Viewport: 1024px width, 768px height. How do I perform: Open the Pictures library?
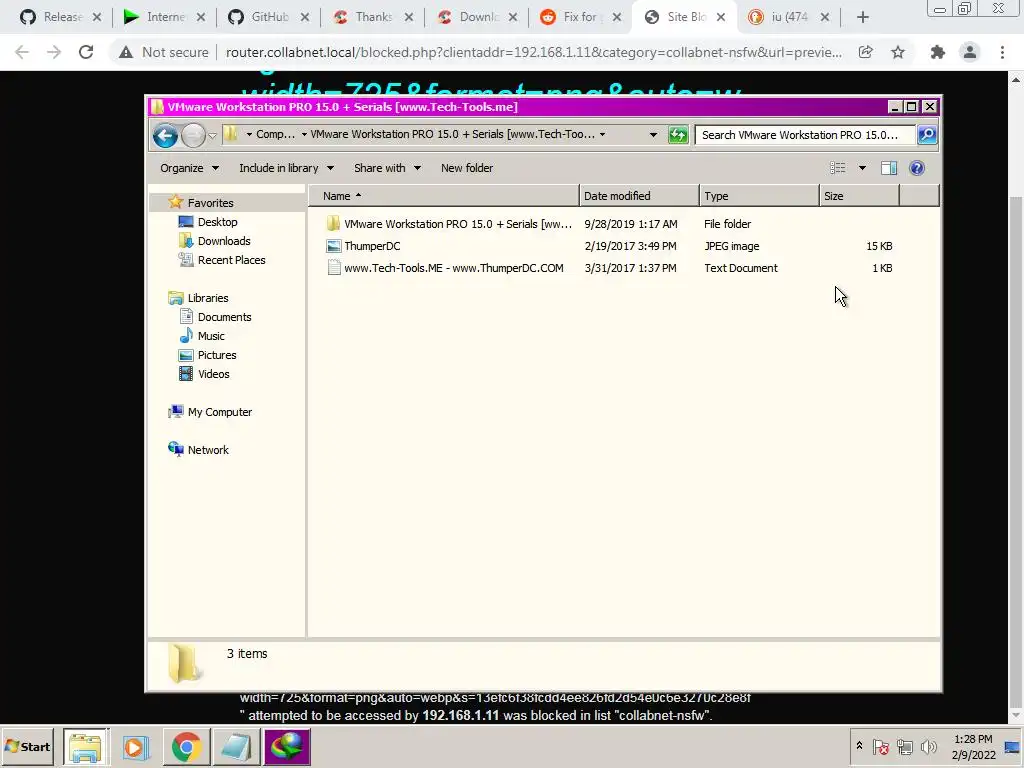[x=208, y=355]
